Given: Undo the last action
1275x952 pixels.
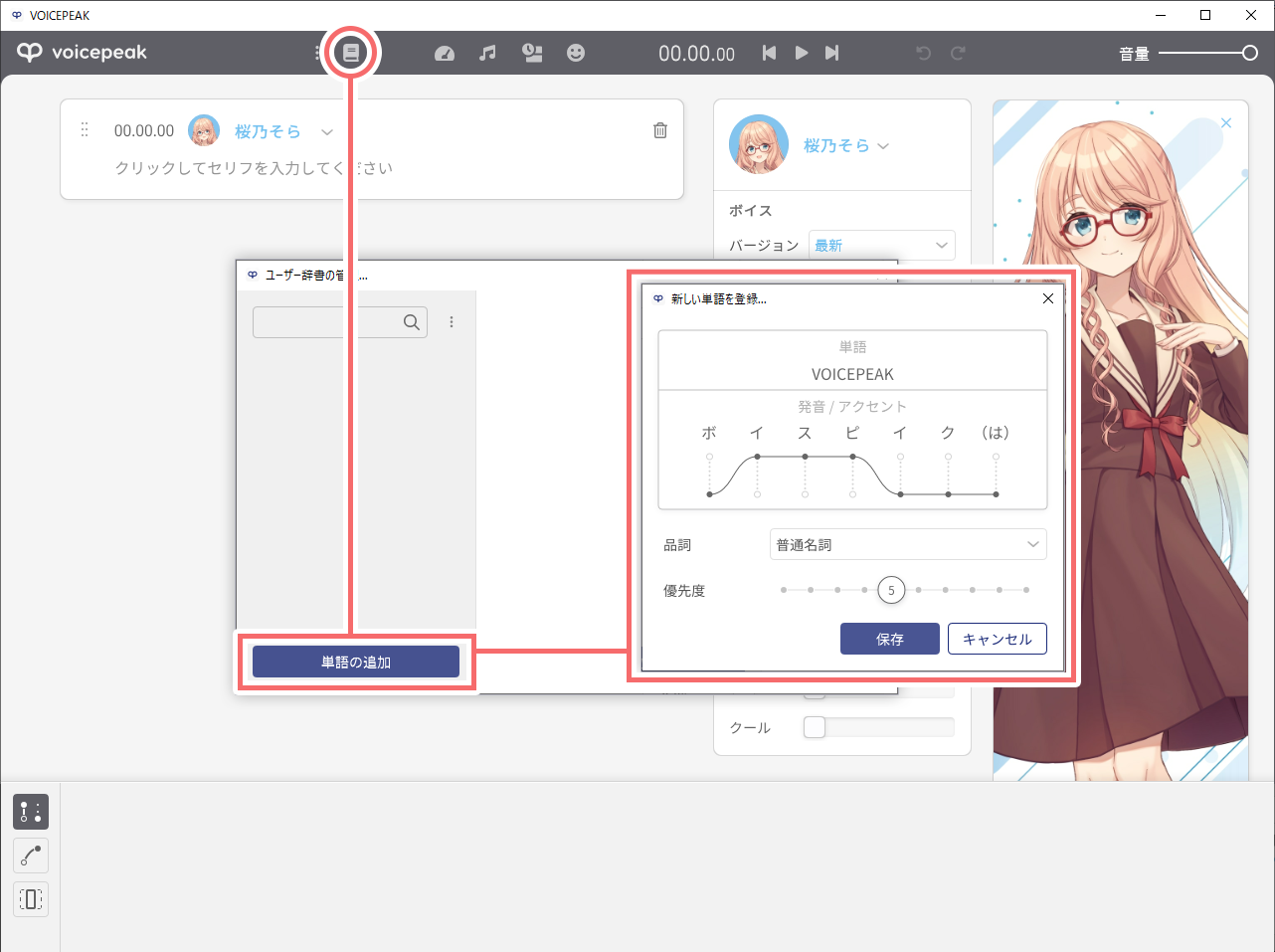Looking at the screenshot, I should (923, 53).
